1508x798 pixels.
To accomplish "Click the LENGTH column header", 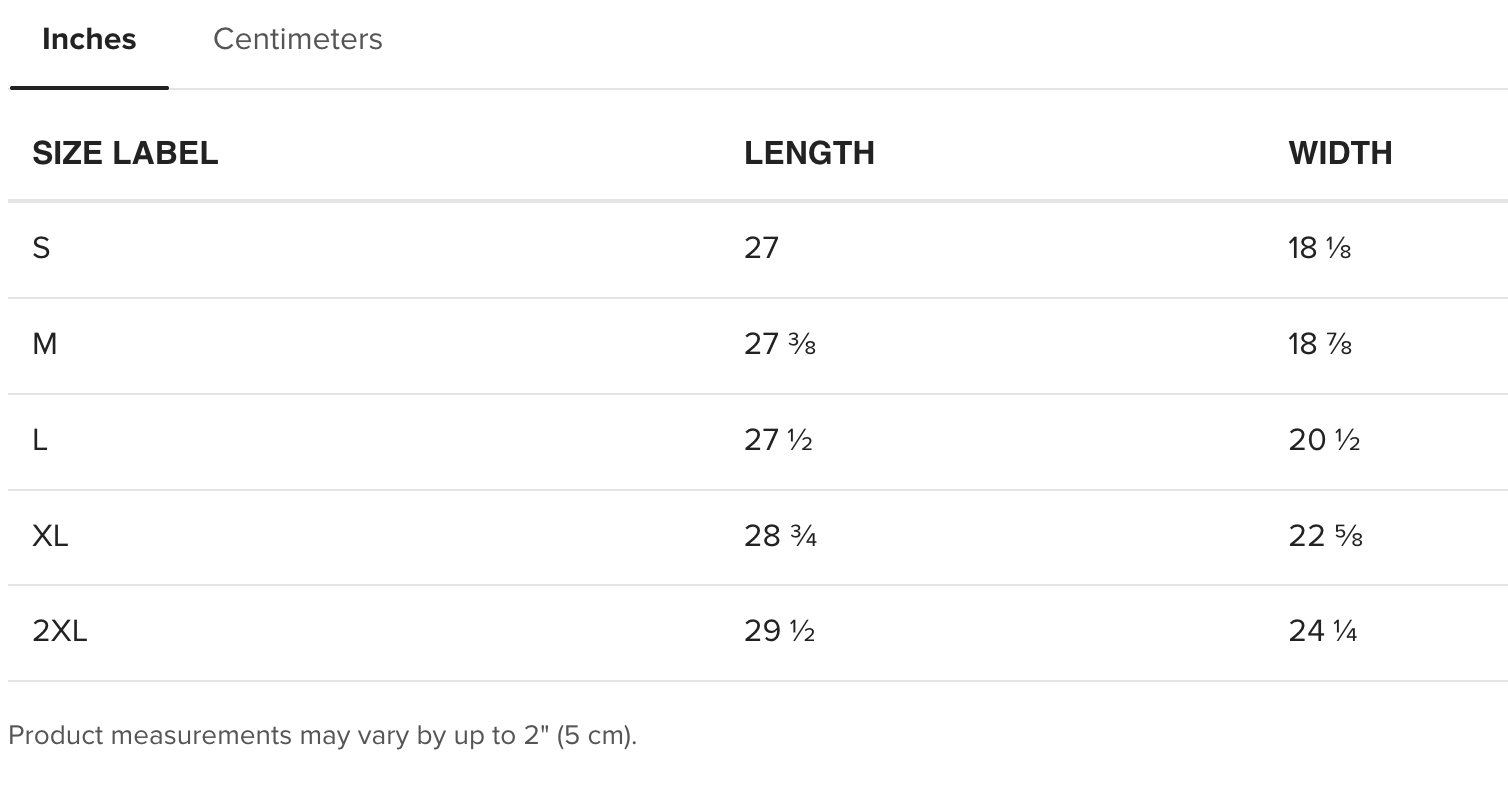I will click(809, 153).
